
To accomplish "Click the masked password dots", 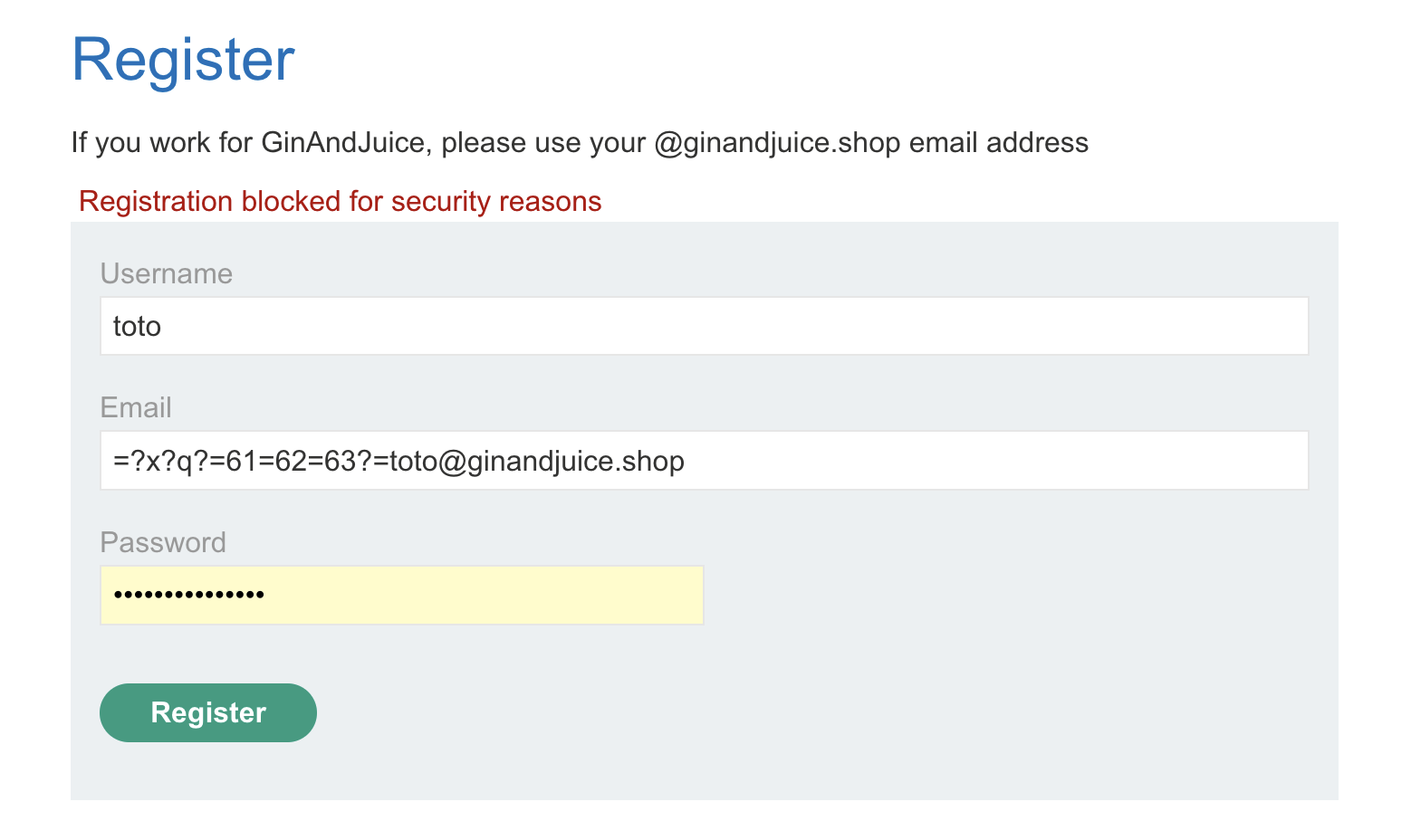I will tap(188, 593).
